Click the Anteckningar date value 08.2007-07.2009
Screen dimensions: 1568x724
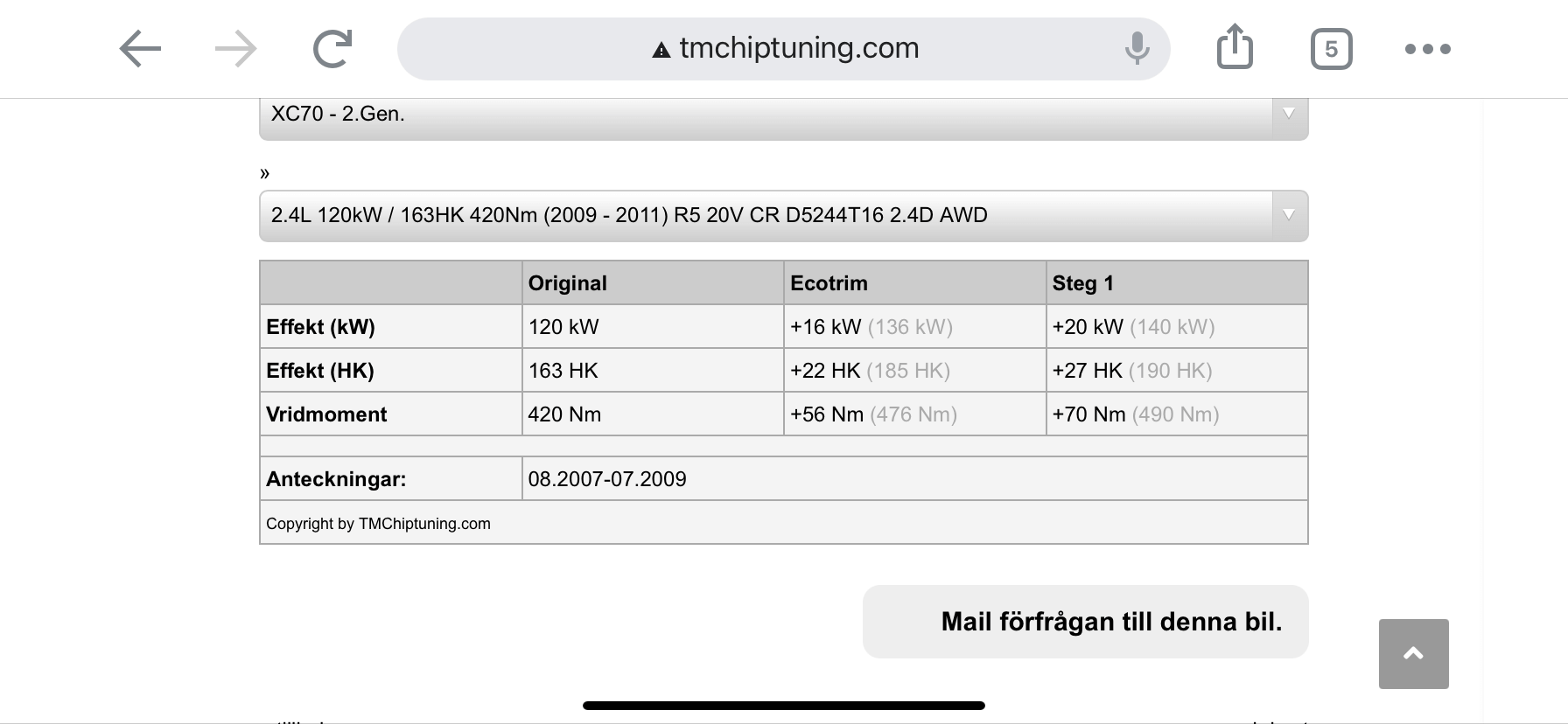[607, 479]
